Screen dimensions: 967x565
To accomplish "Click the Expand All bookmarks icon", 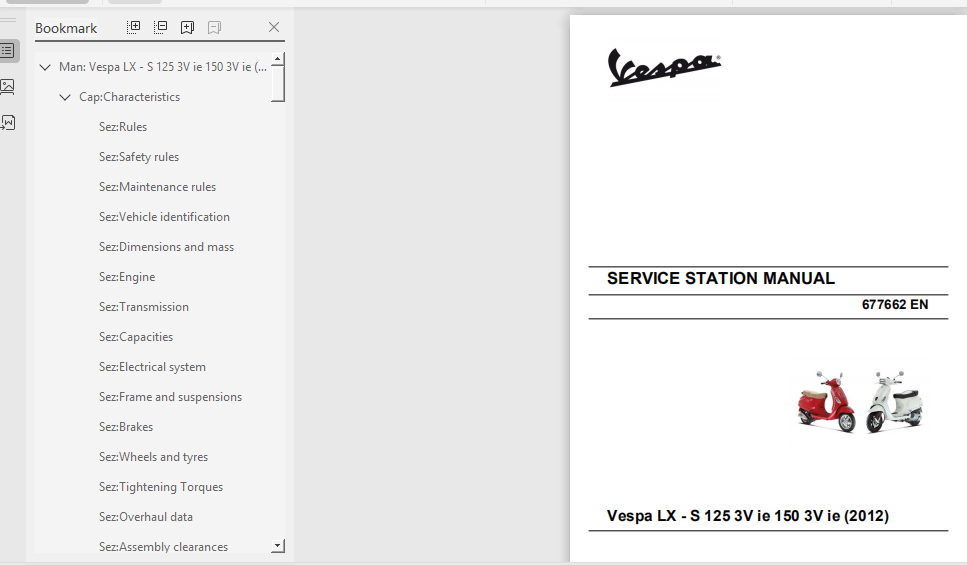I will (133, 27).
